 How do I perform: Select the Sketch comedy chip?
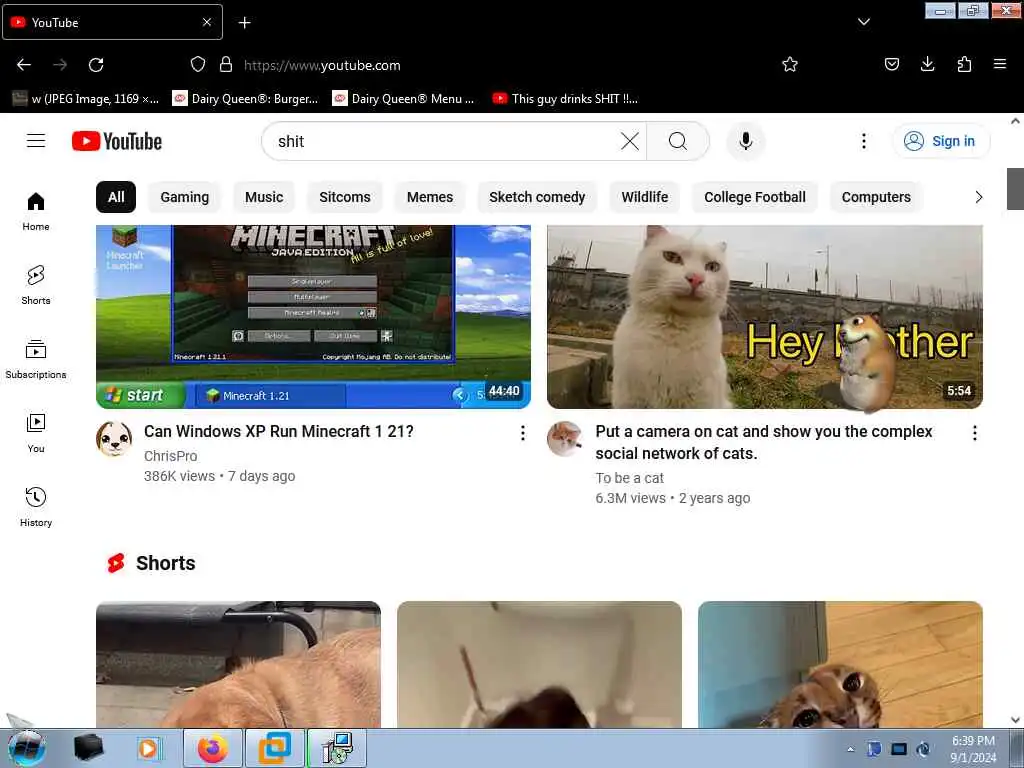pos(537,197)
